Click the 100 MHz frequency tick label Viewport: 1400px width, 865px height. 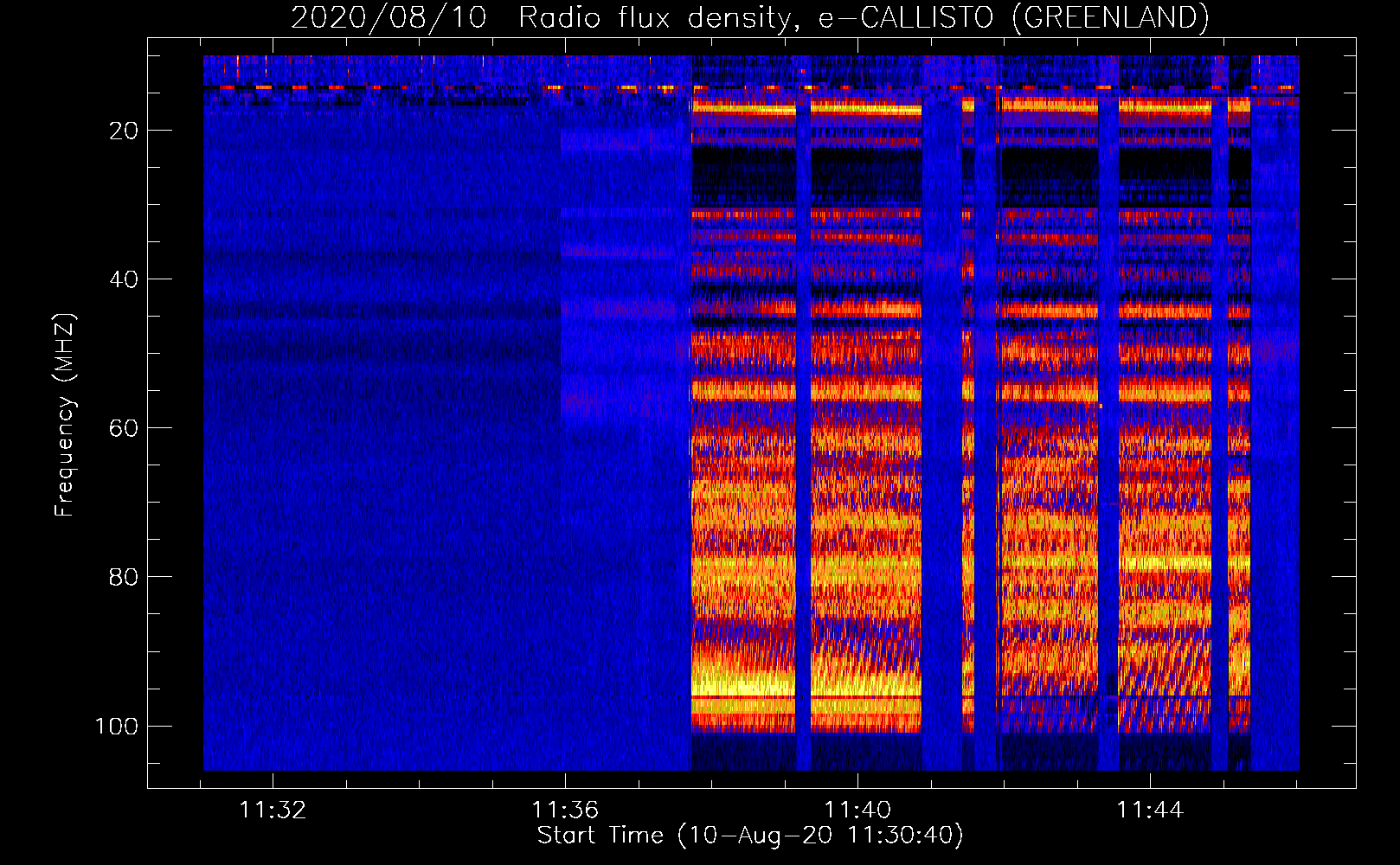point(117,726)
